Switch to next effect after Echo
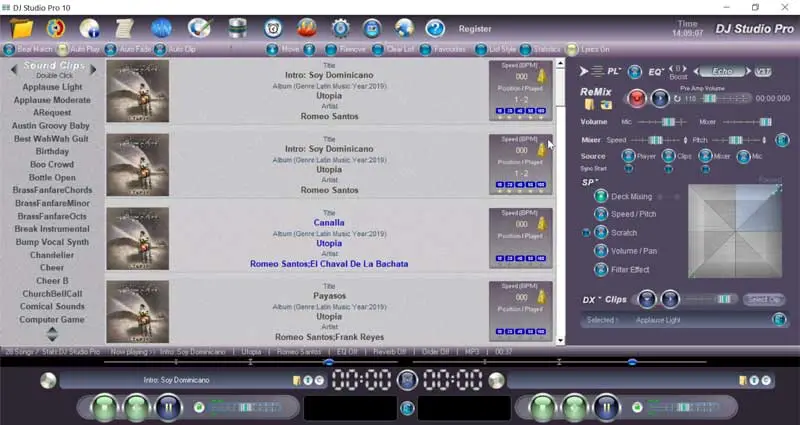800x425 pixels. coord(748,71)
